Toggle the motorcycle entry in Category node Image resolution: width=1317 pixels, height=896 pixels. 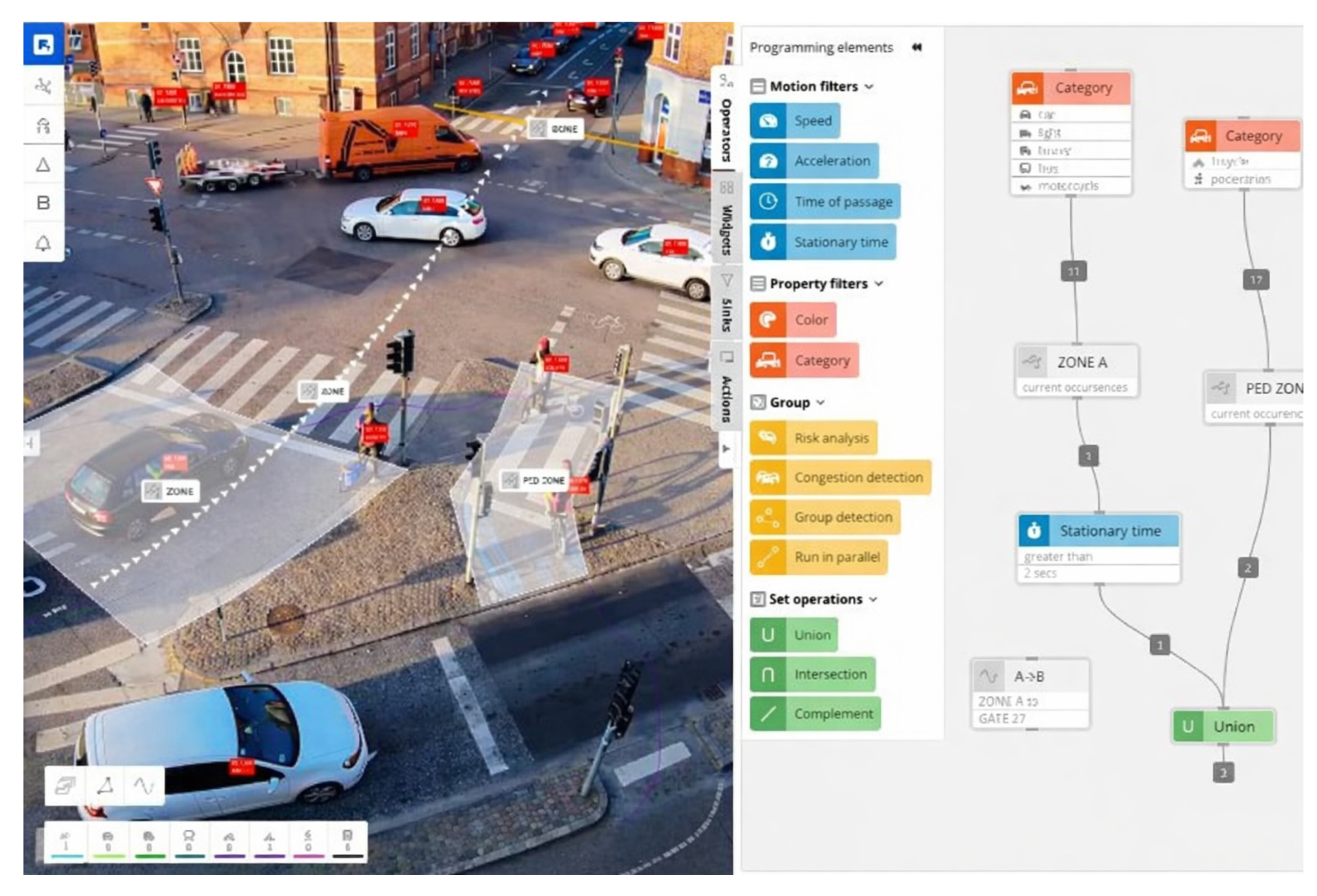1068,186
